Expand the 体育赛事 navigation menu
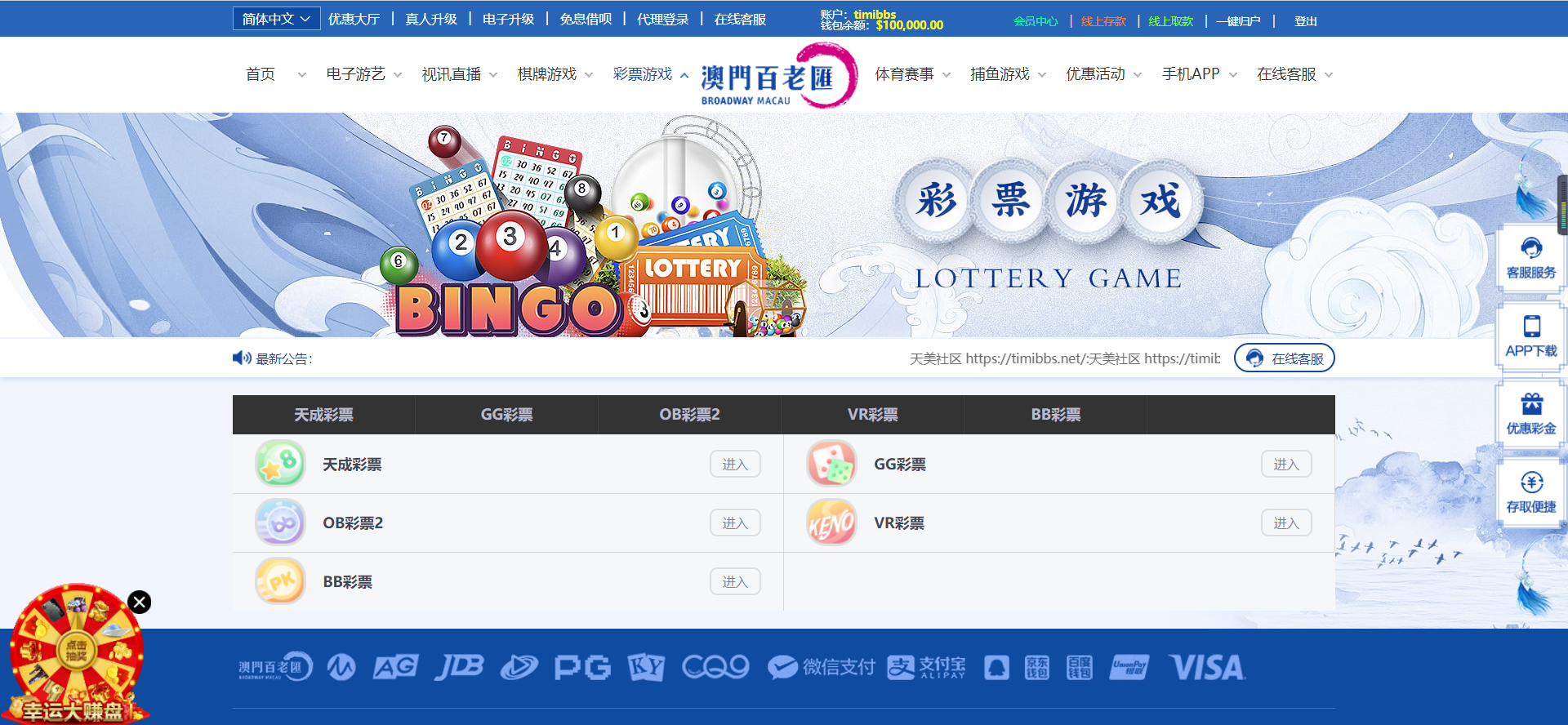The height and width of the screenshot is (725, 1568). click(912, 74)
